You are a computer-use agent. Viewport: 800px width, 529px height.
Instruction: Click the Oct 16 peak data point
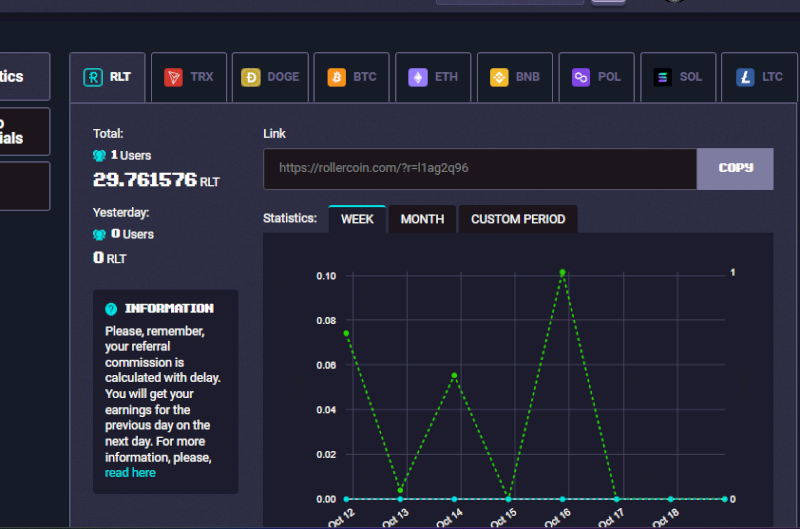562,272
